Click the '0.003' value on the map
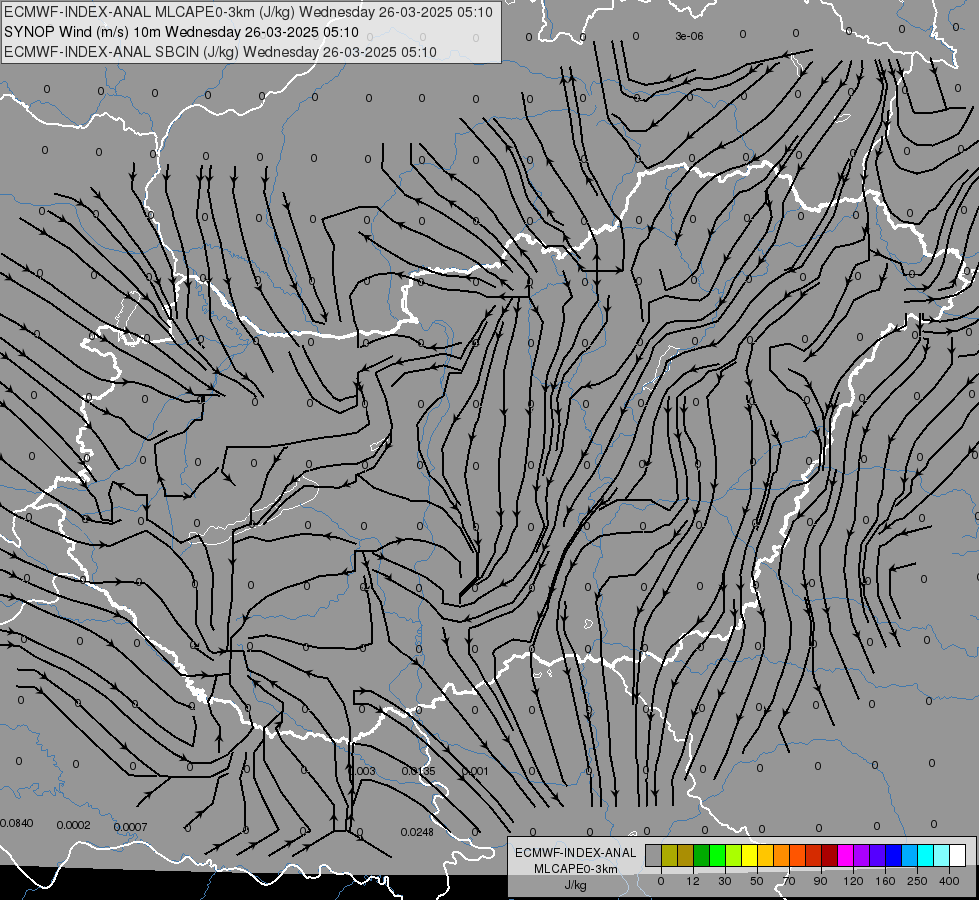 coord(362,771)
